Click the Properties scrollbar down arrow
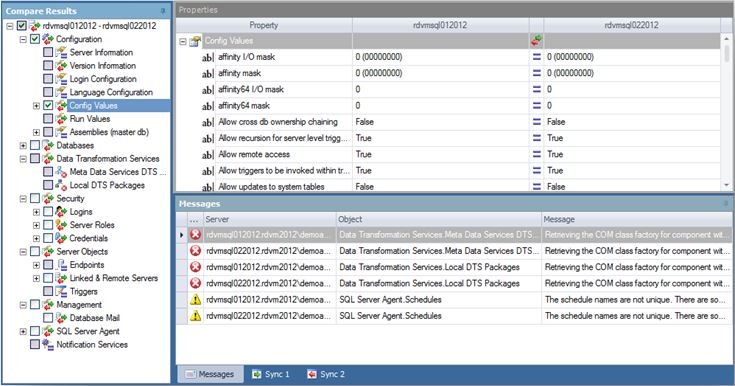735x386 pixels. click(x=727, y=185)
